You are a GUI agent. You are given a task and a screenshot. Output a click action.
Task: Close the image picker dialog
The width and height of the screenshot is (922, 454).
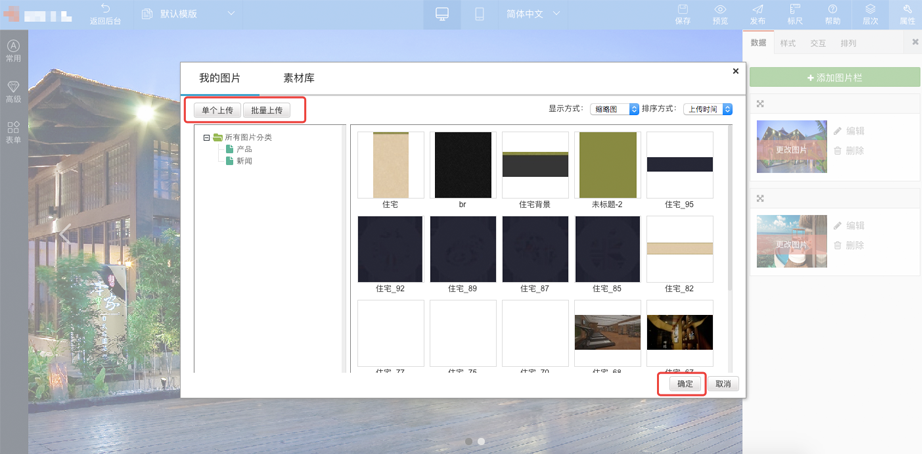[x=736, y=71]
